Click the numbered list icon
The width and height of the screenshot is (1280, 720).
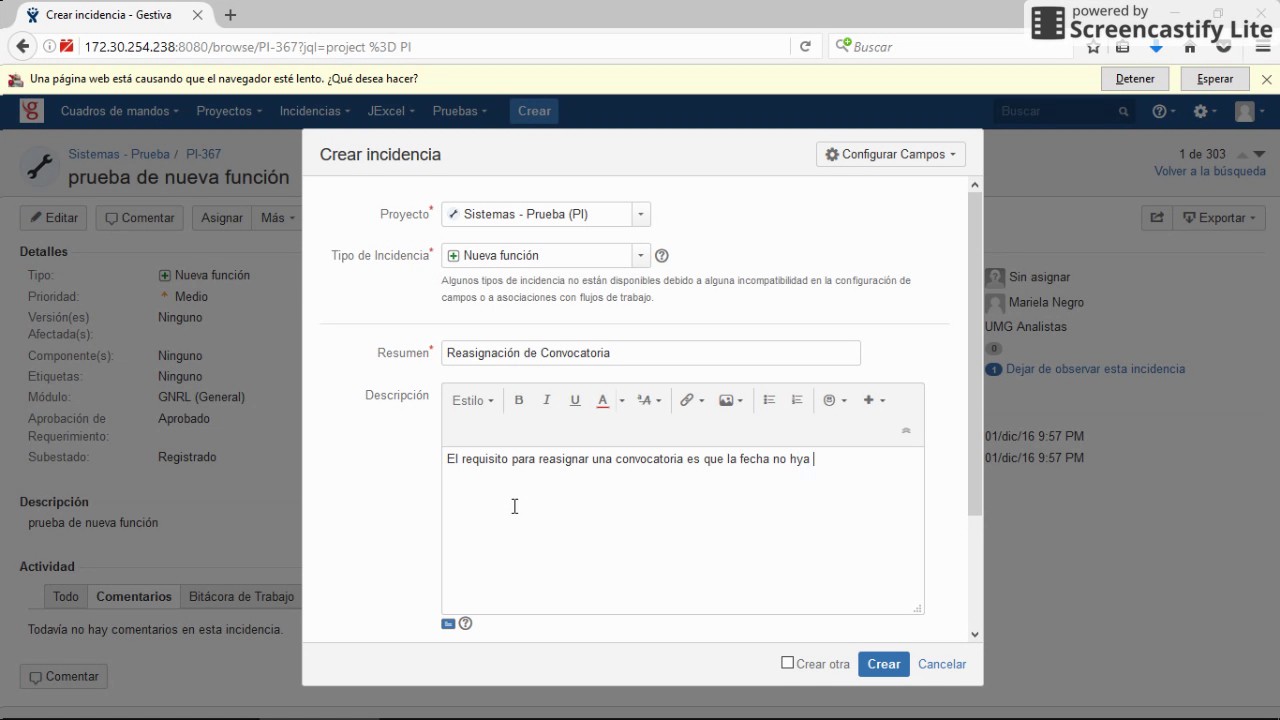tap(797, 400)
